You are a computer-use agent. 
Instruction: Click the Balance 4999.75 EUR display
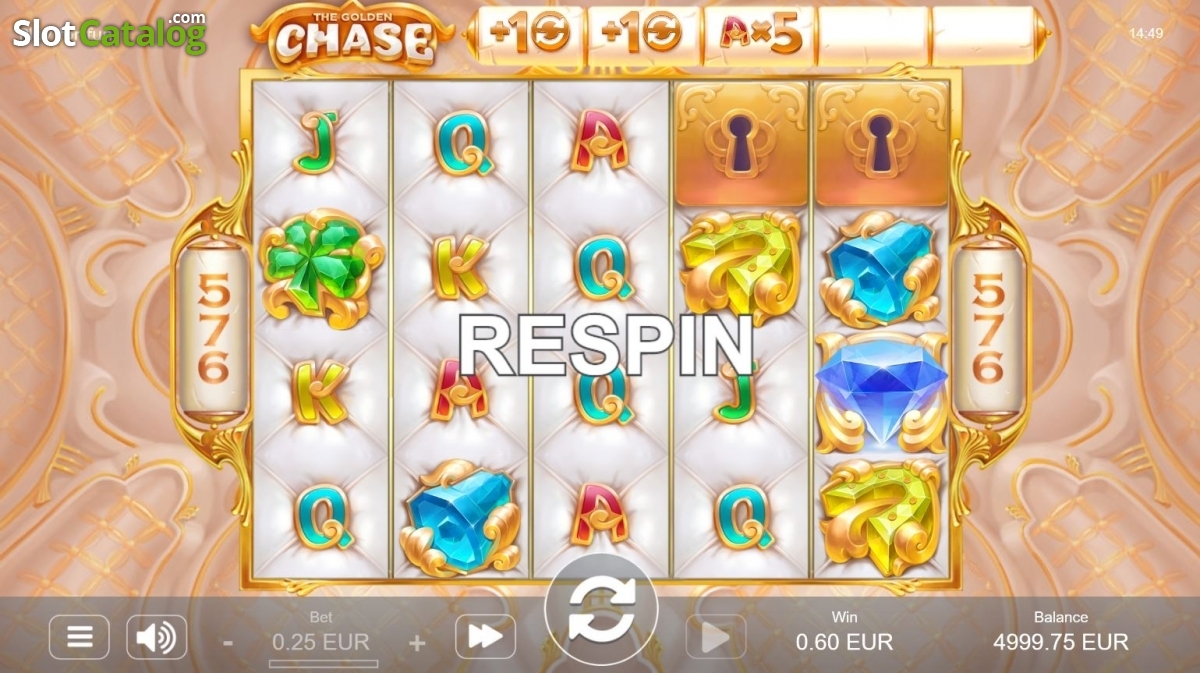point(1061,633)
